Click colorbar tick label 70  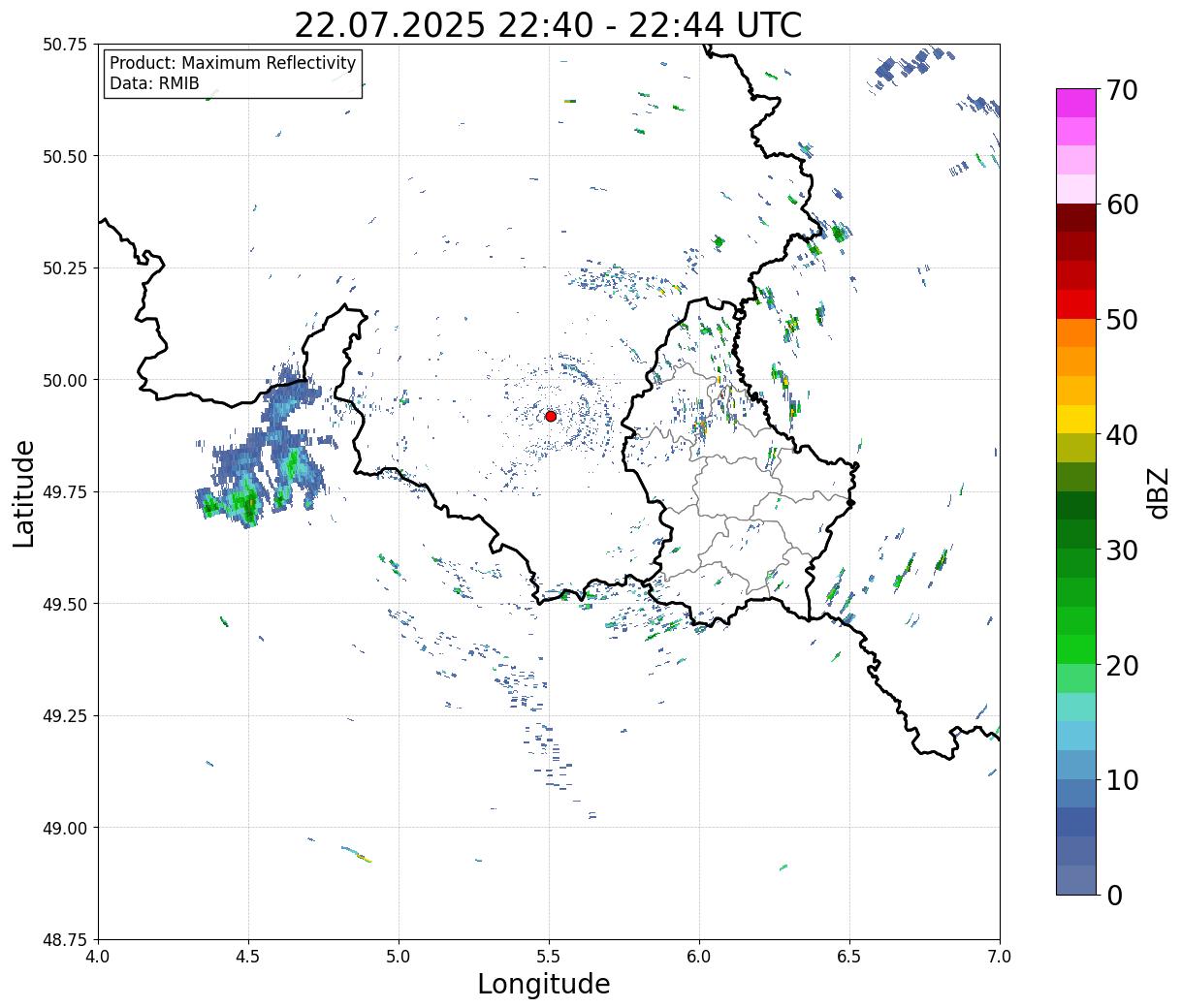coord(1121,90)
